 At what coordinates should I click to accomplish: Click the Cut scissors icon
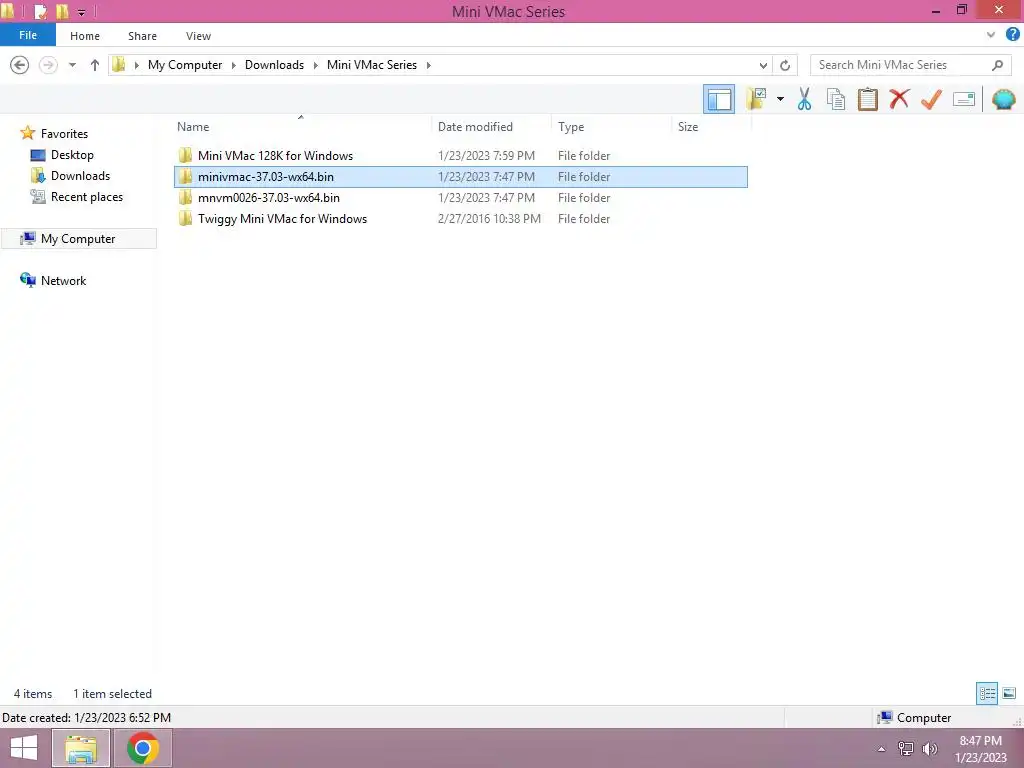805,99
